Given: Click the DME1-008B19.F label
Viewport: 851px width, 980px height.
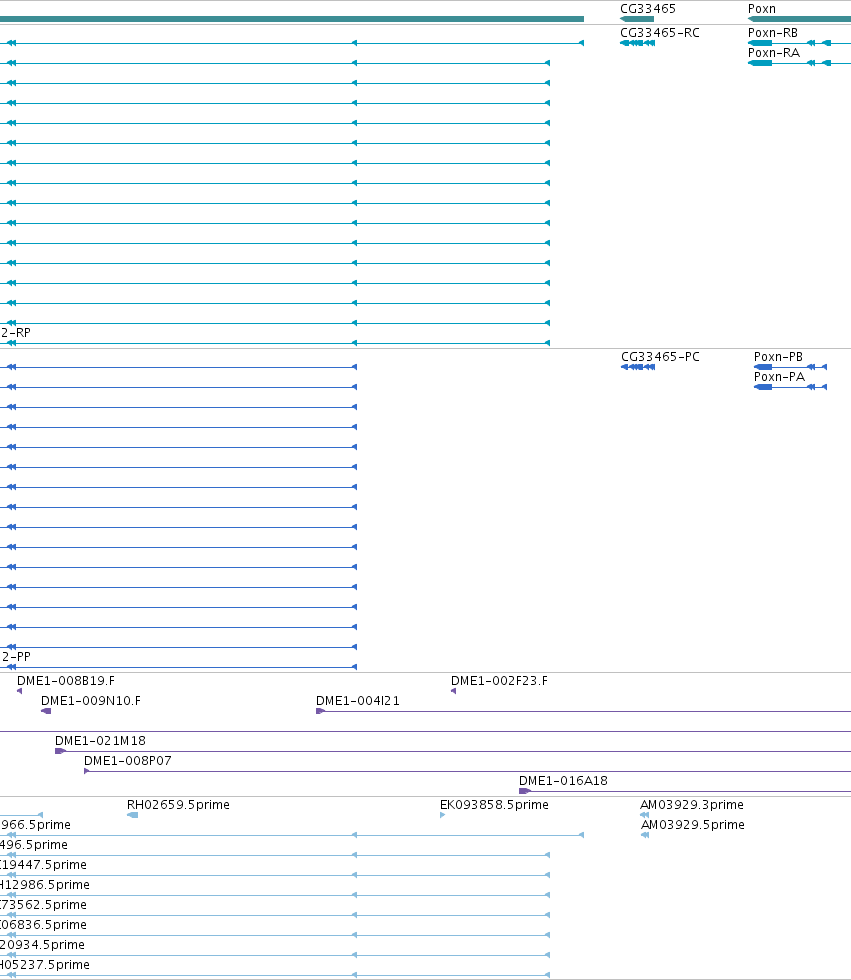Looking at the screenshot, I should pyautogui.click(x=66, y=680).
